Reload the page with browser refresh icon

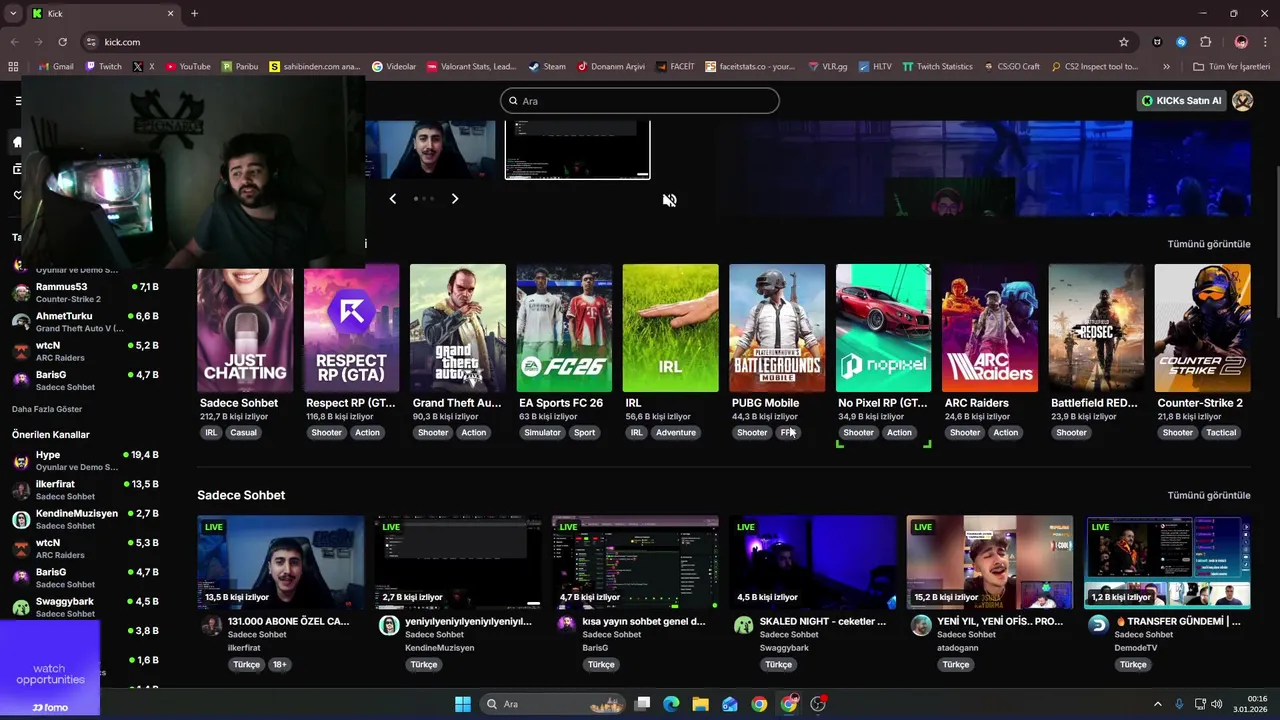pos(62,42)
